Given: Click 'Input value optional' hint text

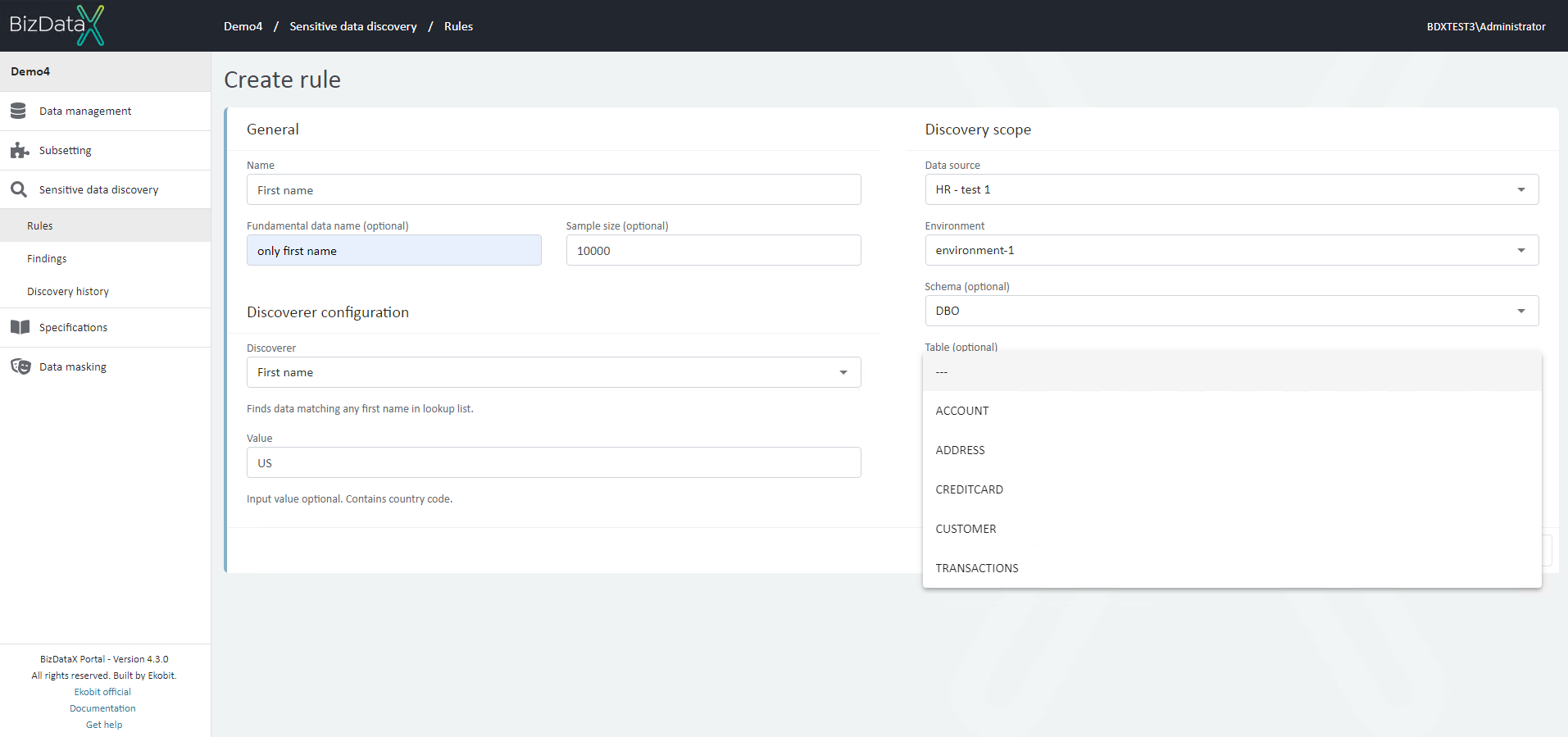Looking at the screenshot, I should (x=349, y=498).
